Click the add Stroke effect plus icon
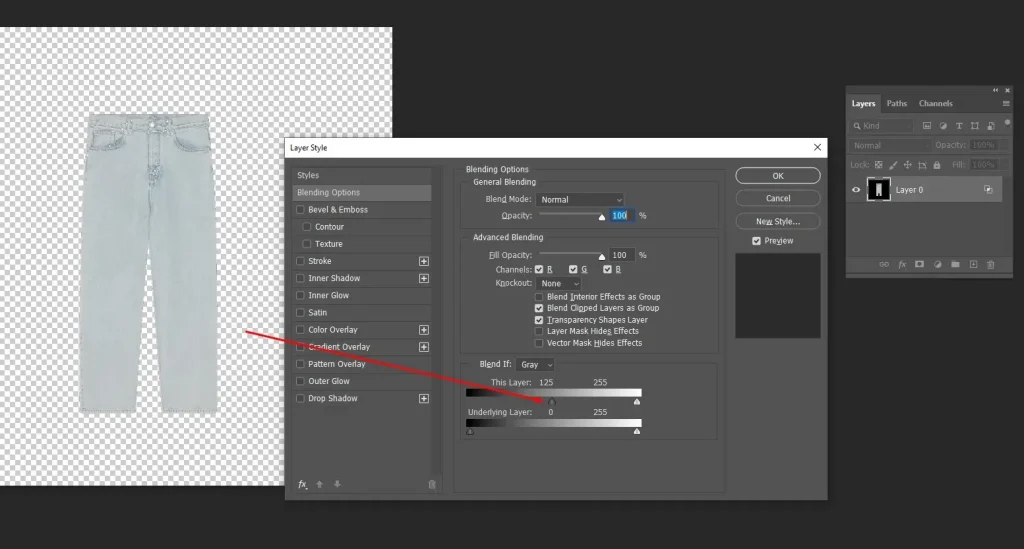The height and width of the screenshot is (549, 1024). coord(424,261)
